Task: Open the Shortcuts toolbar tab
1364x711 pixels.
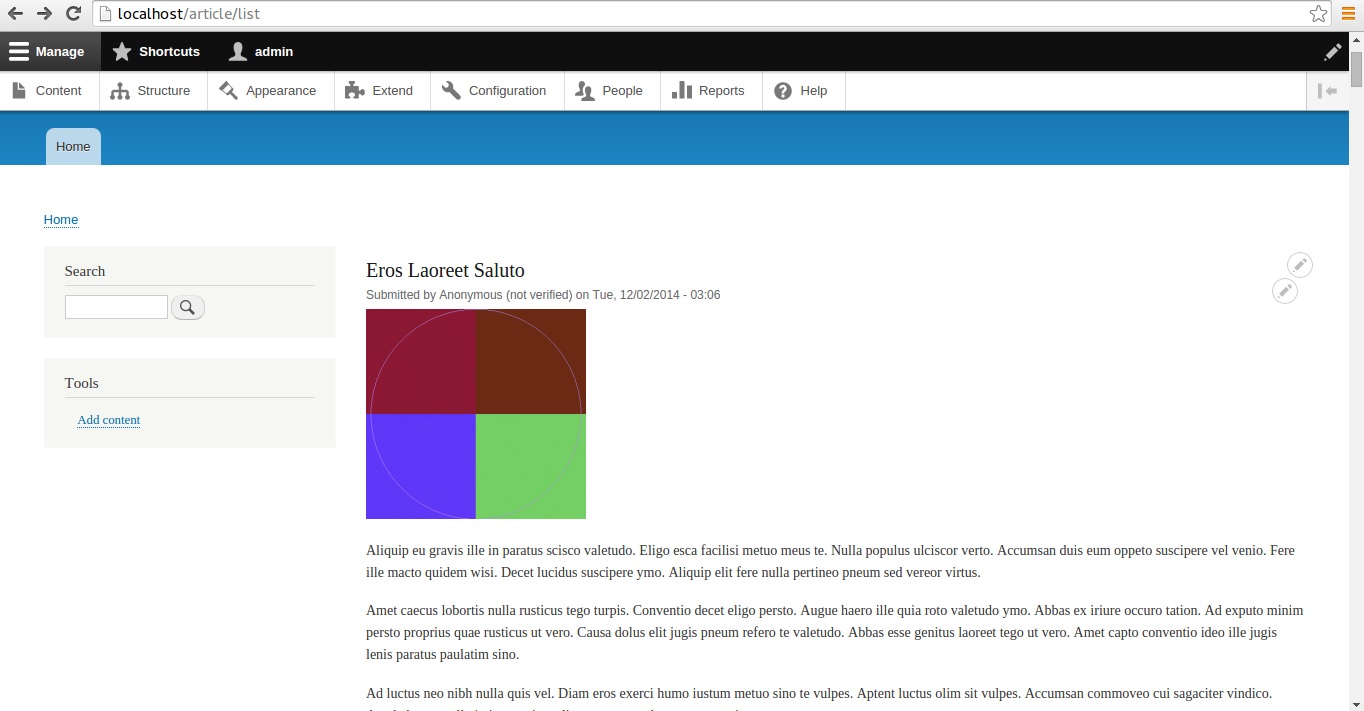Action: pyautogui.click(x=156, y=51)
